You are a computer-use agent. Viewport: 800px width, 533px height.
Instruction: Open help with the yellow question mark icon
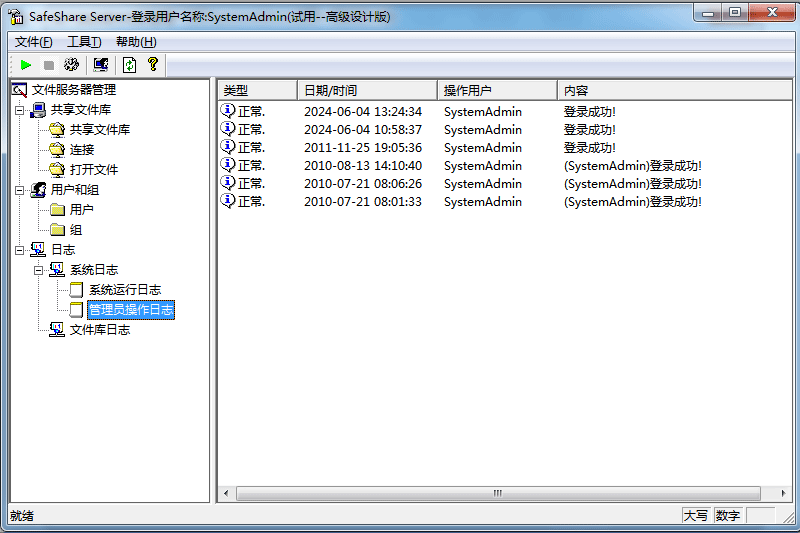point(153,64)
